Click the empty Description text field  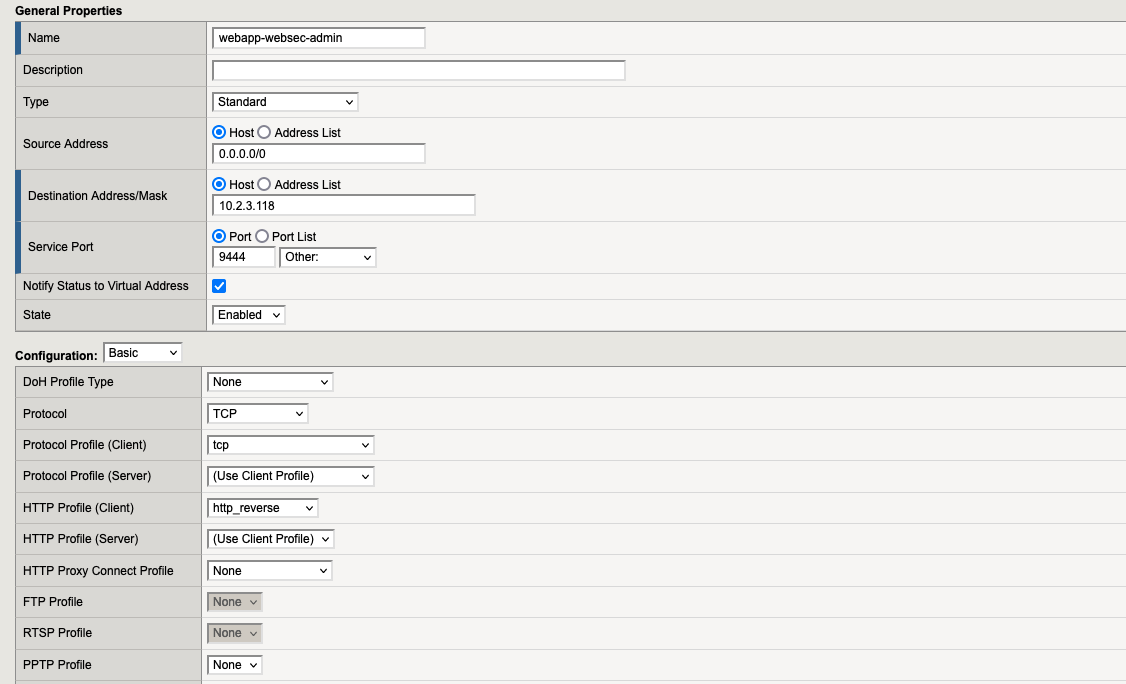point(418,70)
